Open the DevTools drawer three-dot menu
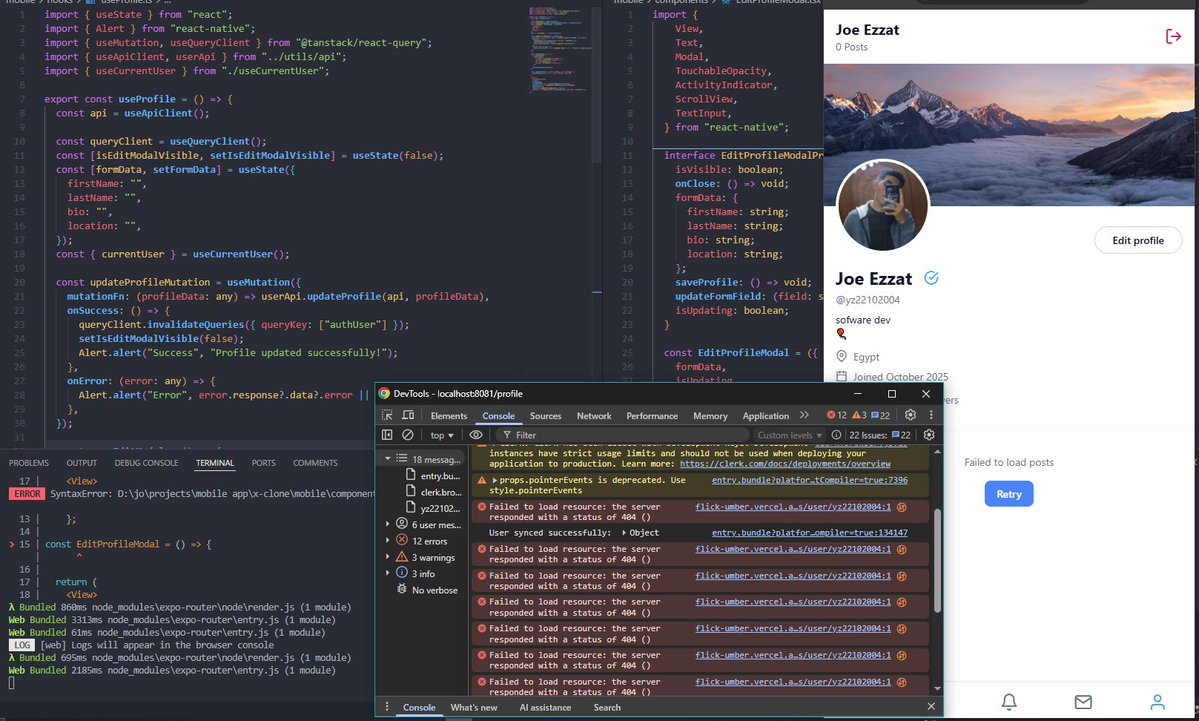Viewport: 1199px width, 721px height. tap(387, 707)
